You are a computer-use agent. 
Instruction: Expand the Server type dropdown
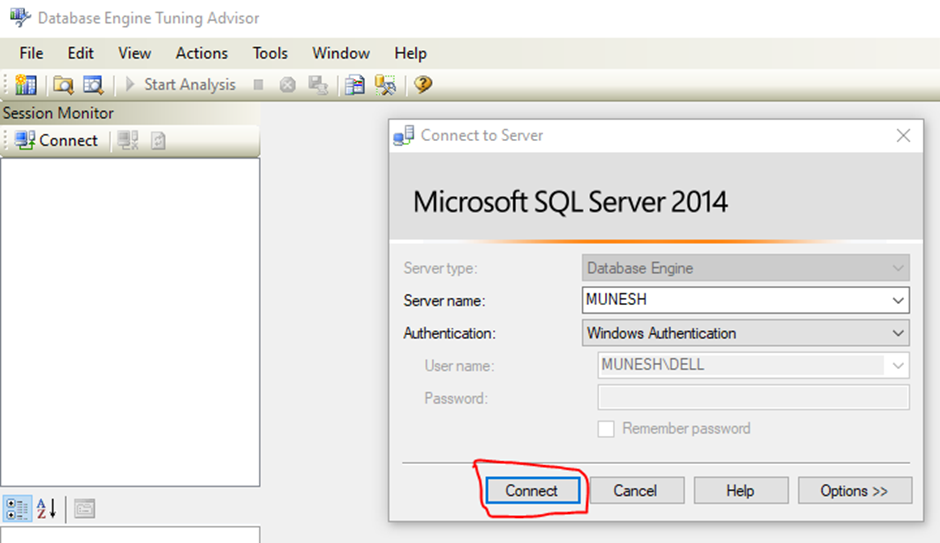897,268
